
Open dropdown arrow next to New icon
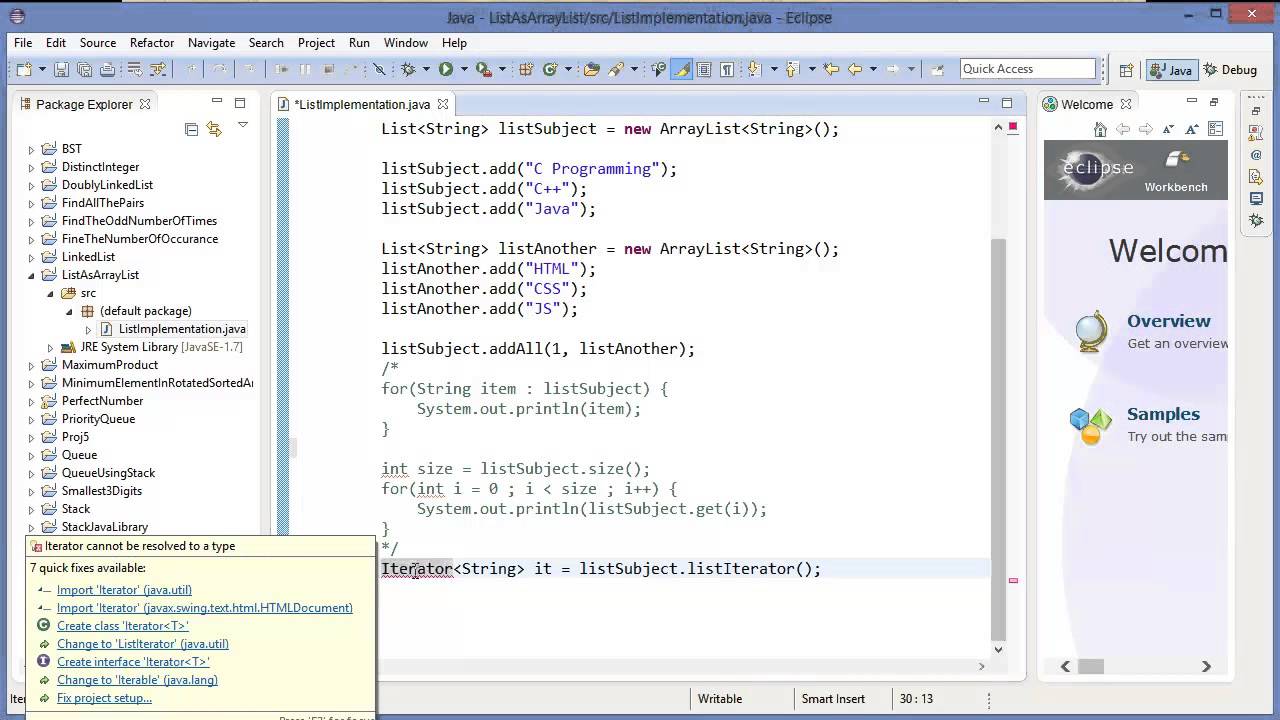click(x=42, y=69)
